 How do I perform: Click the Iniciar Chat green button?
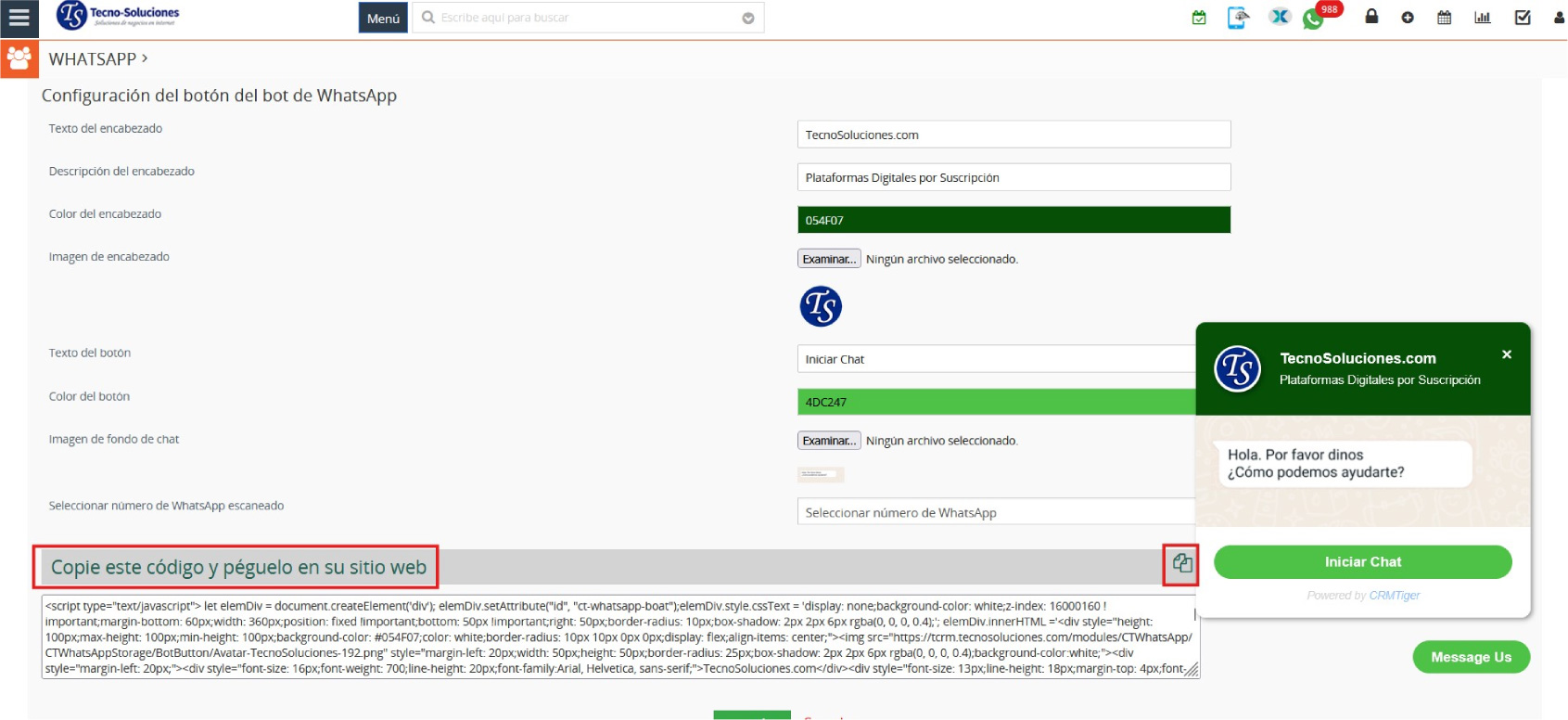(x=1362, y=562)
